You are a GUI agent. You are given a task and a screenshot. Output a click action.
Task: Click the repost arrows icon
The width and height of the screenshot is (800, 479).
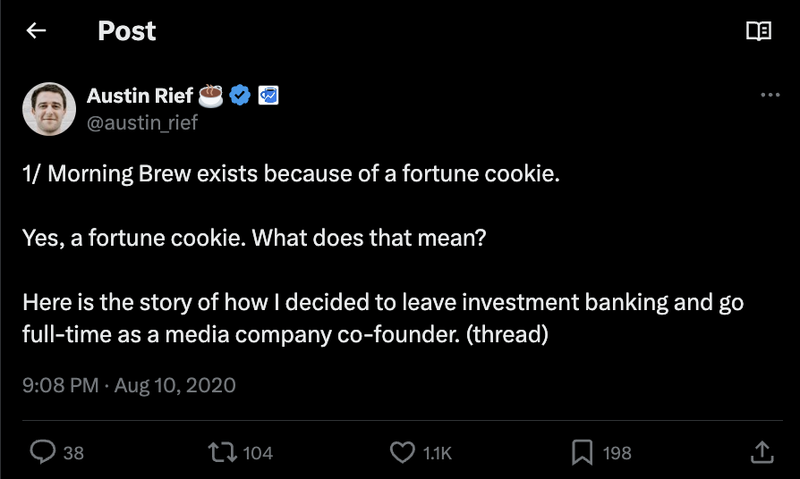pos(220,453)
